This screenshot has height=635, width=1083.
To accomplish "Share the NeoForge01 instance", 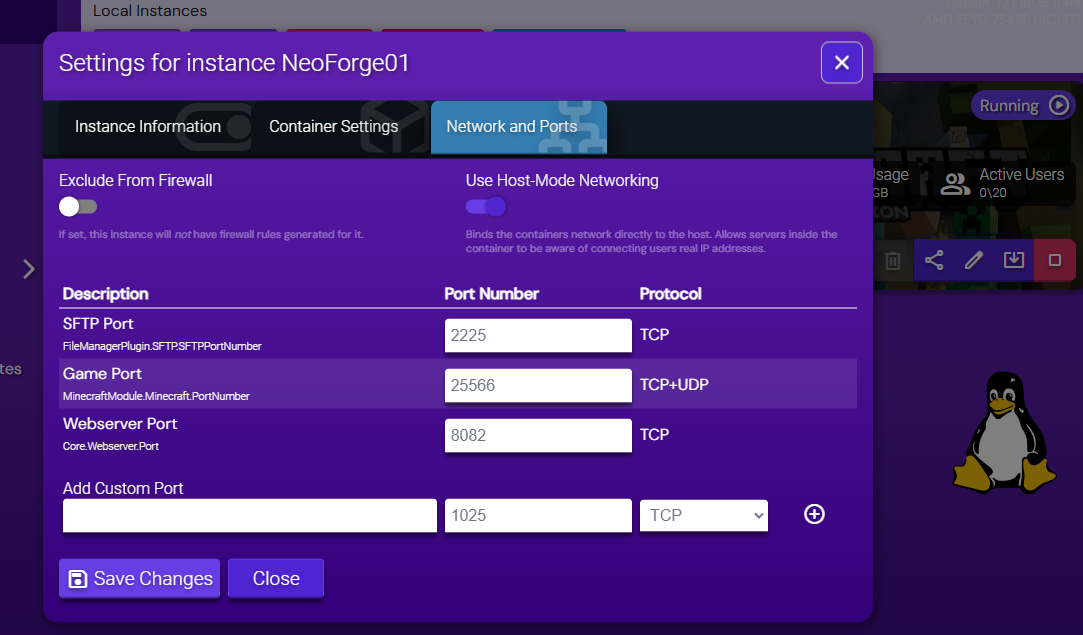I will point(933,260).
